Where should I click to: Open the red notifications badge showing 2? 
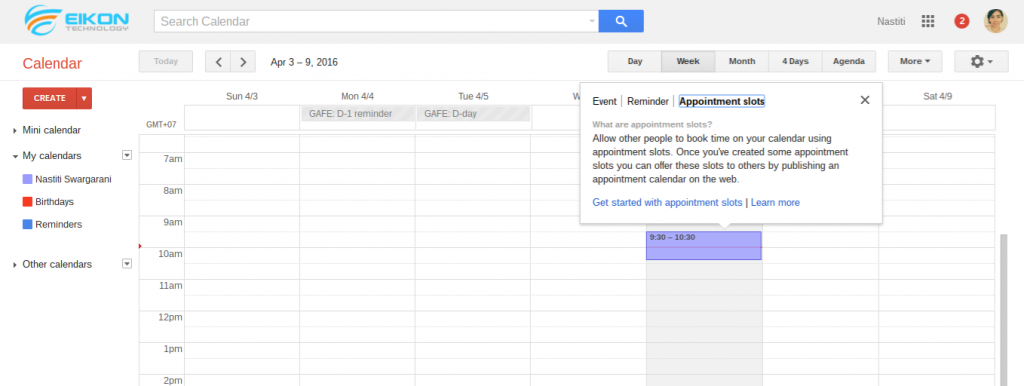tap(961, 22)
